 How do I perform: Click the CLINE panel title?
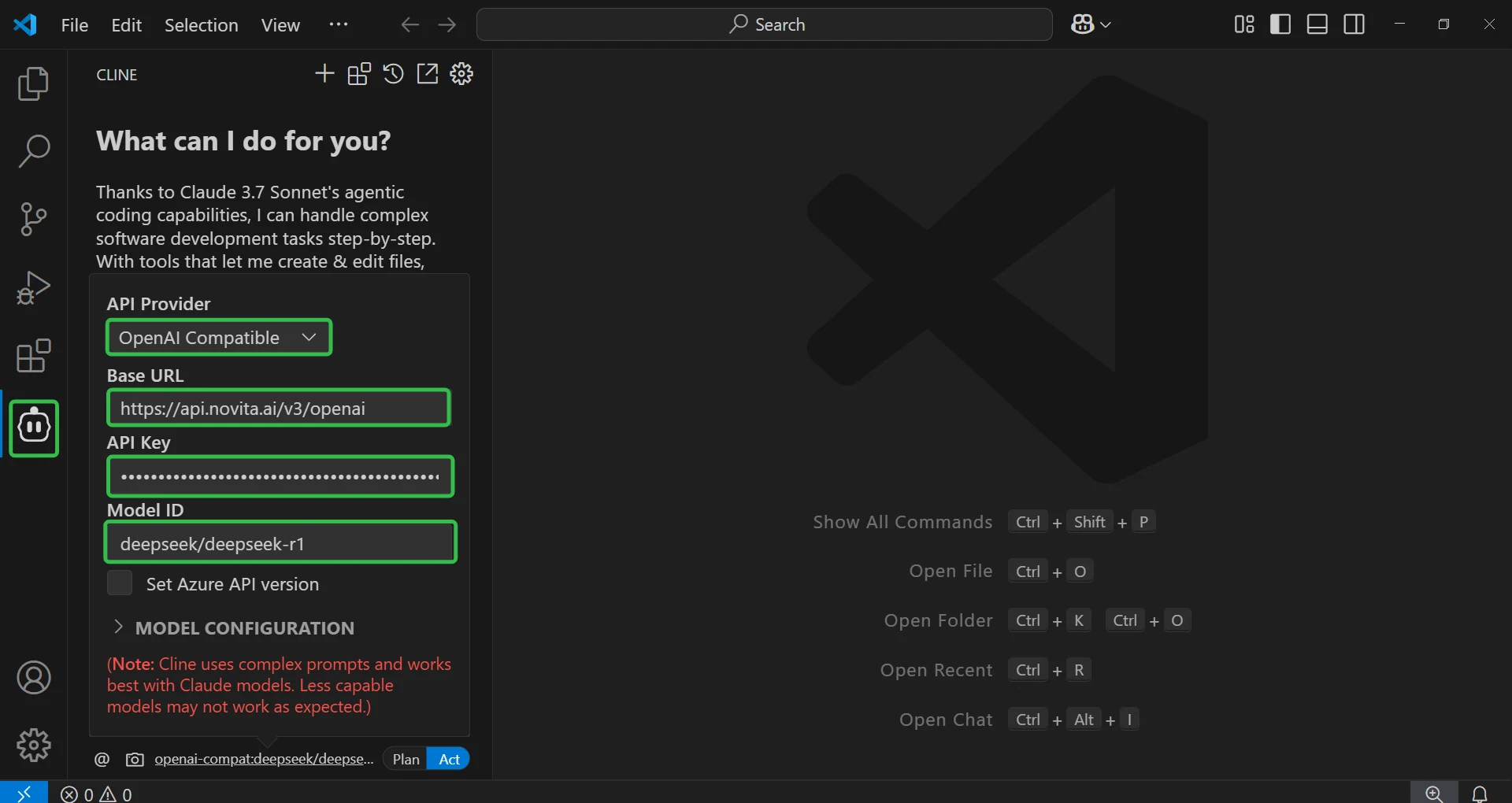[117, 75]
